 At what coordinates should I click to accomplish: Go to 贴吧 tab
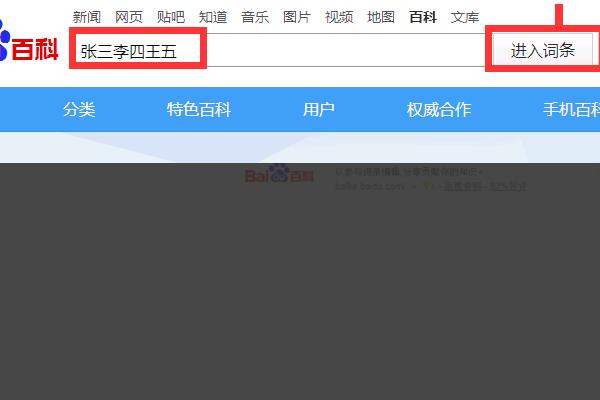click(x=171, y=17)
